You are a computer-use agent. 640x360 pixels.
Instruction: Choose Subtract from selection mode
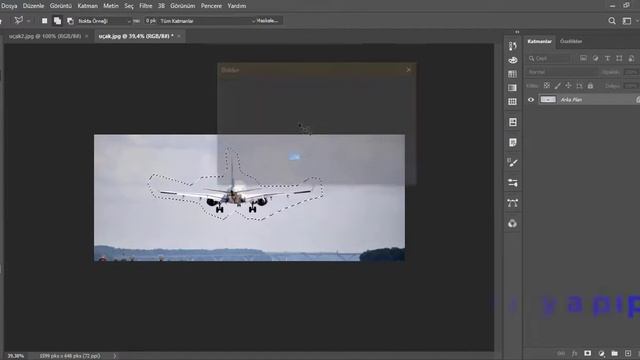(70, 21)
